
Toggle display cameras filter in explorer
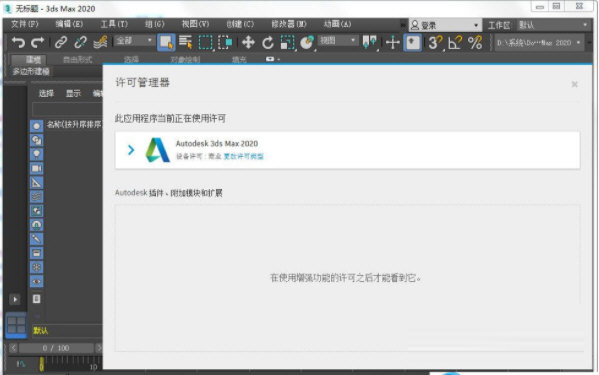pos(36,168)
